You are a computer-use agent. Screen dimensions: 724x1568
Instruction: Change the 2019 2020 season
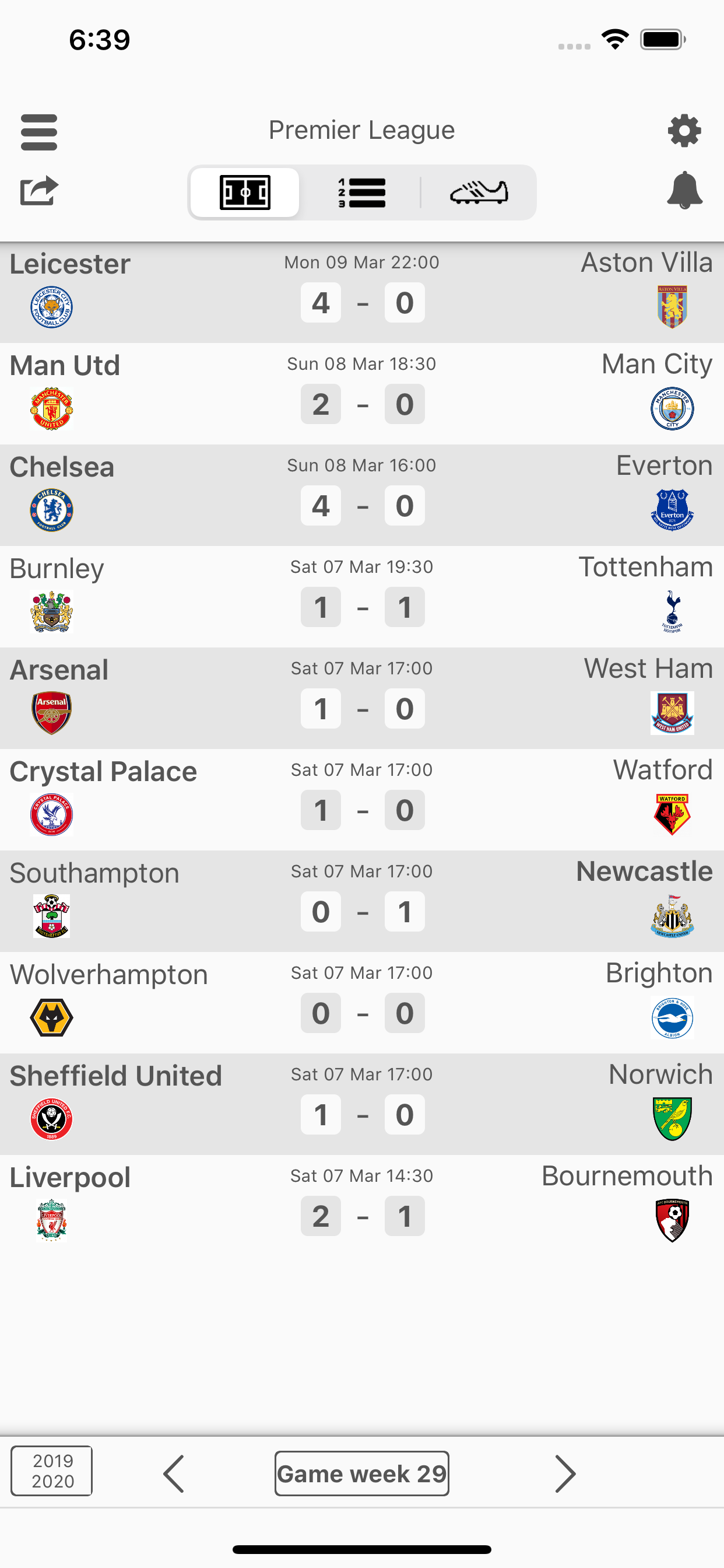click(x=52, y=1471)
